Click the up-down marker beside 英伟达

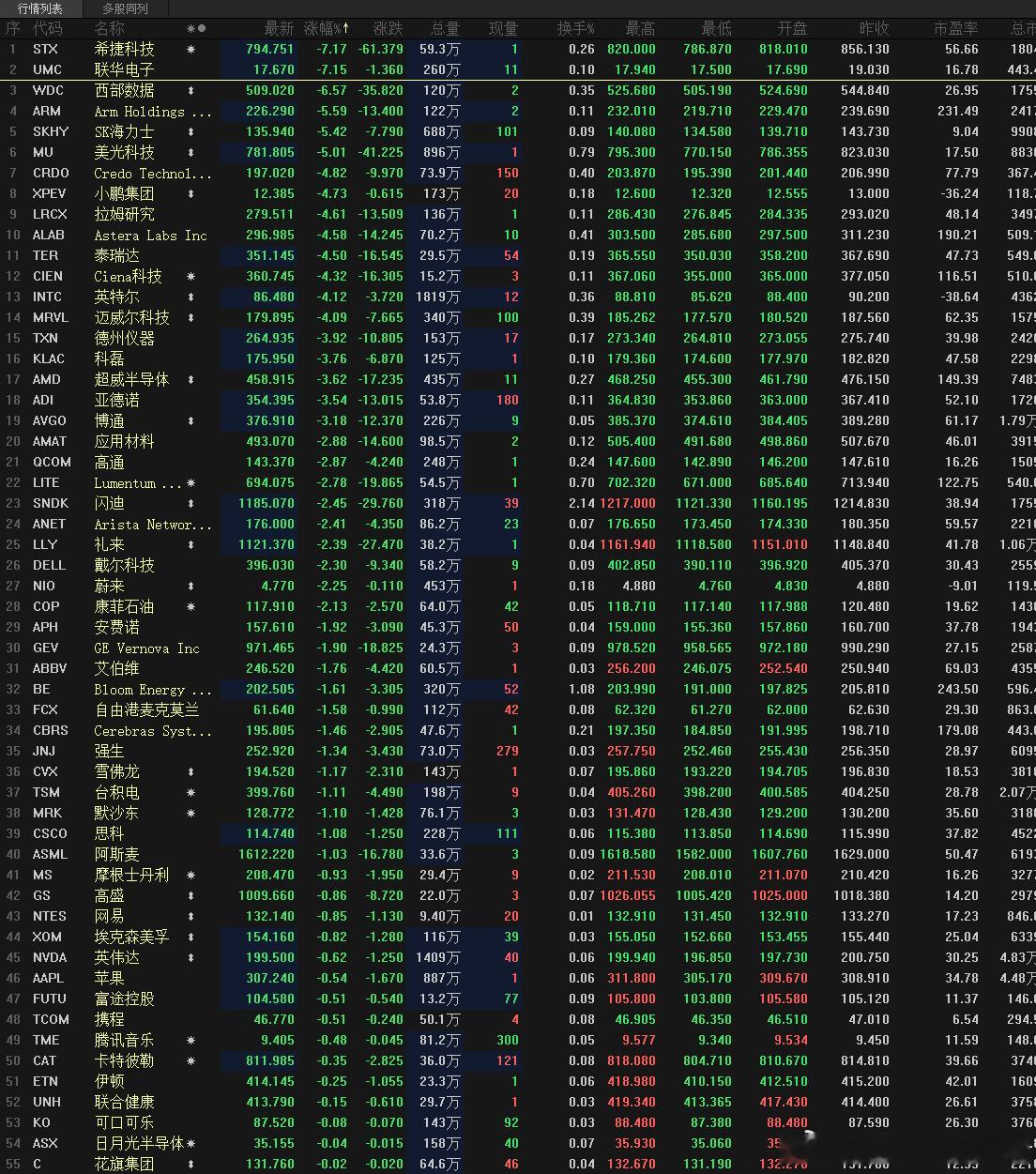191,957
